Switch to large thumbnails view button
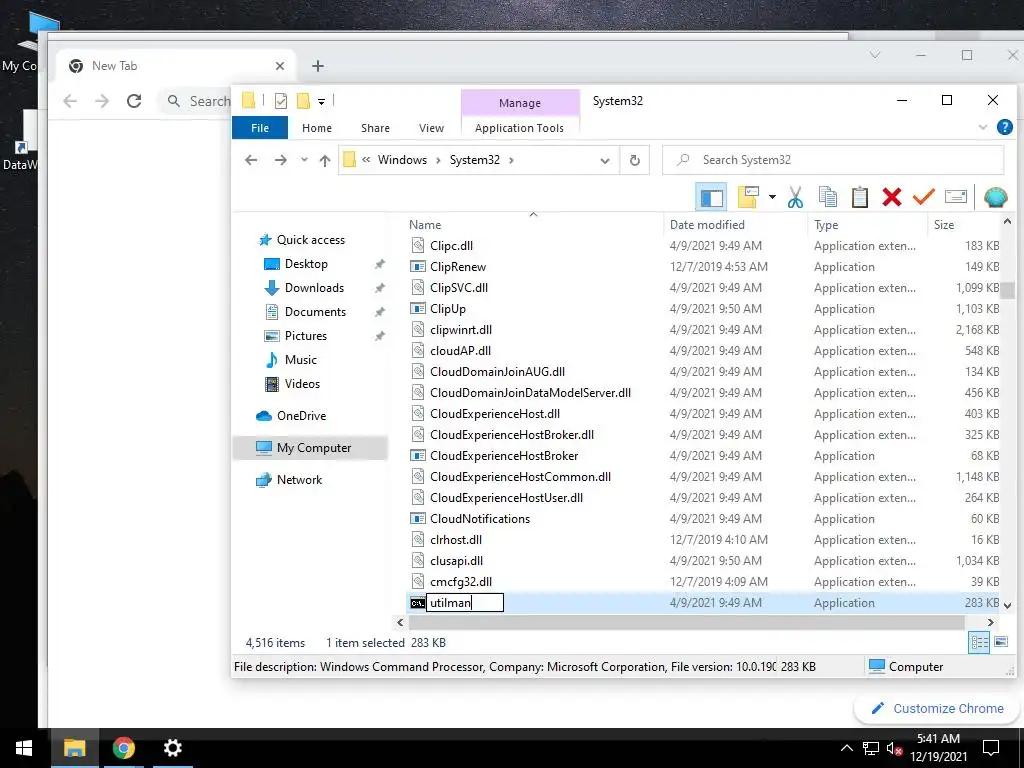Screen dimensions: 1024x768 (x=1001, y=643)
